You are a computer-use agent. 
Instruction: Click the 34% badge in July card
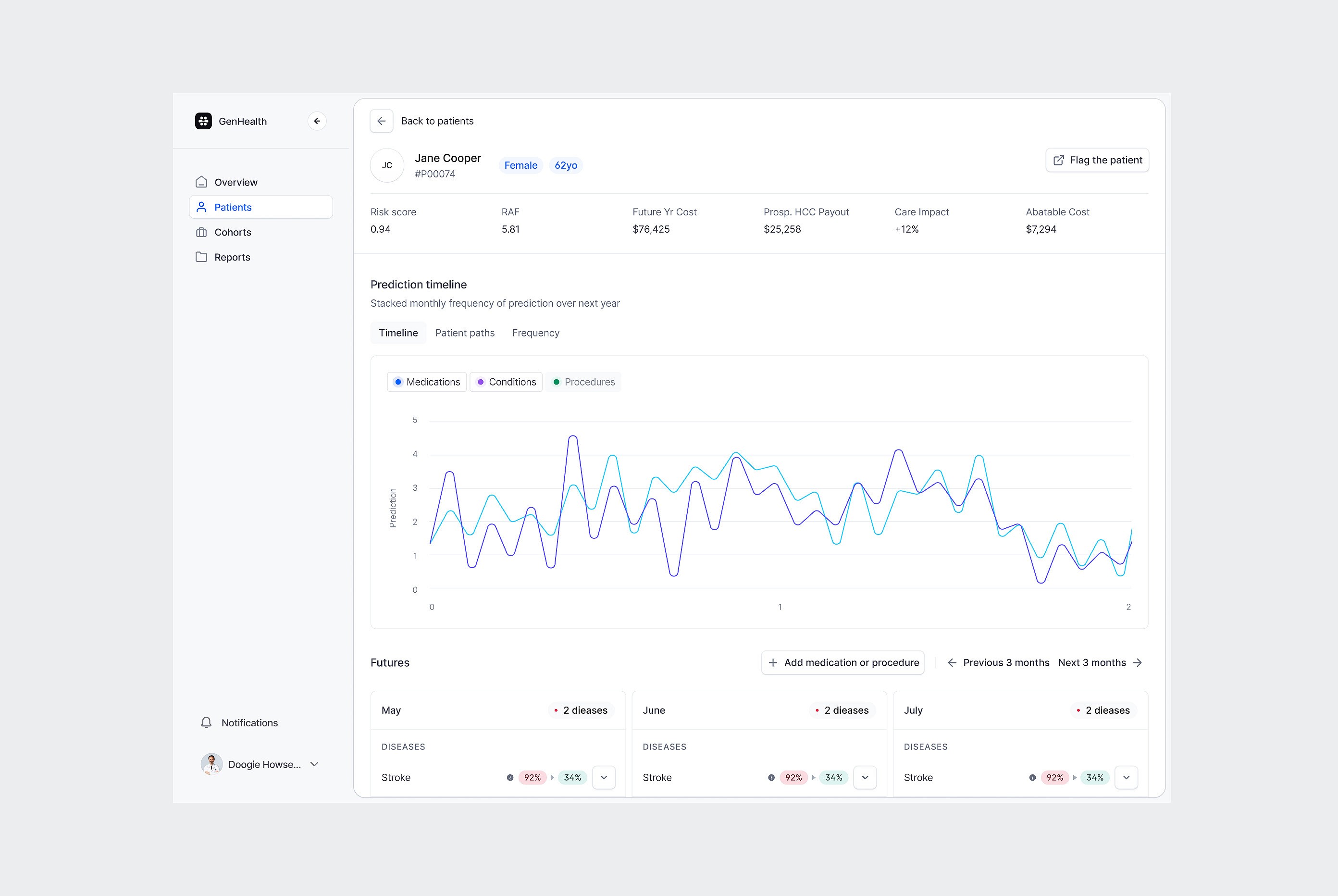[1095, 778]
